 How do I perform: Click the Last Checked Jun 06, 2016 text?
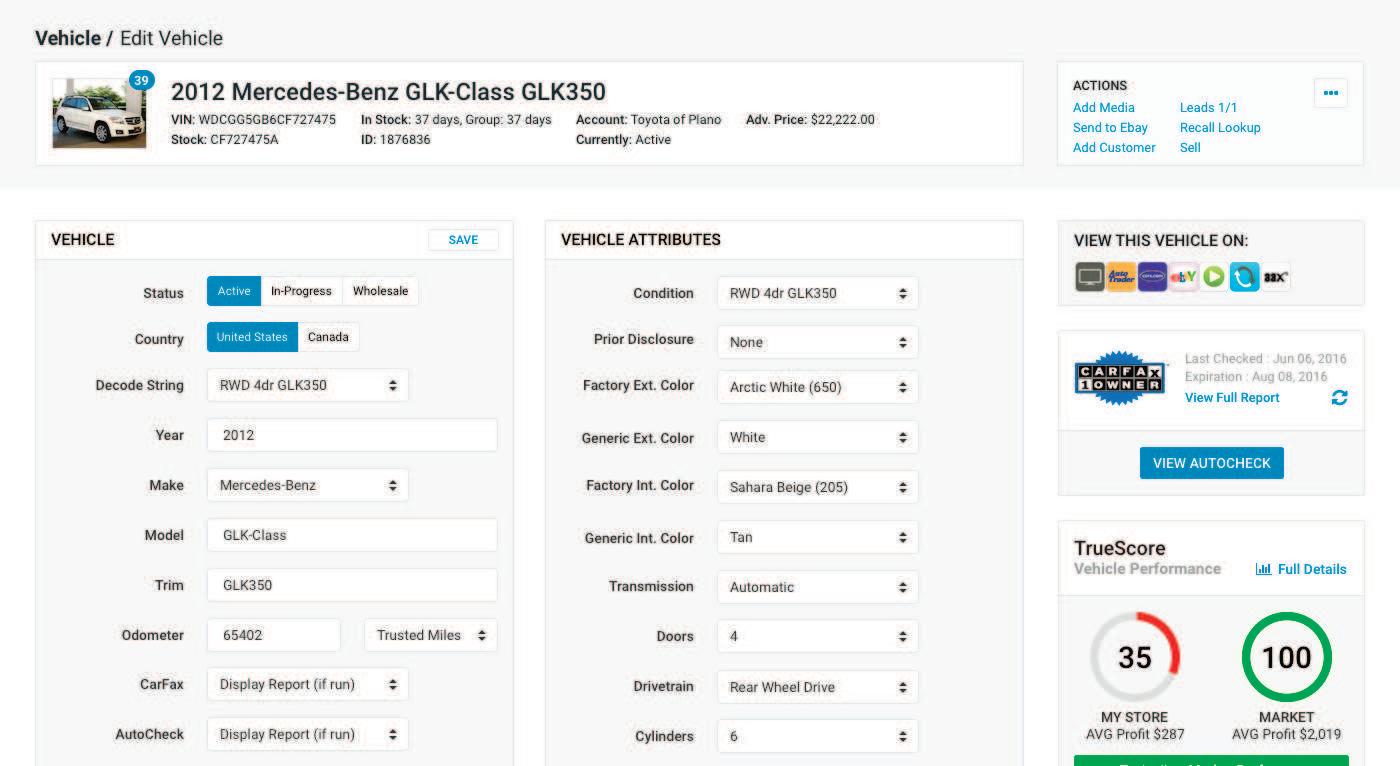pos(1266,358)
